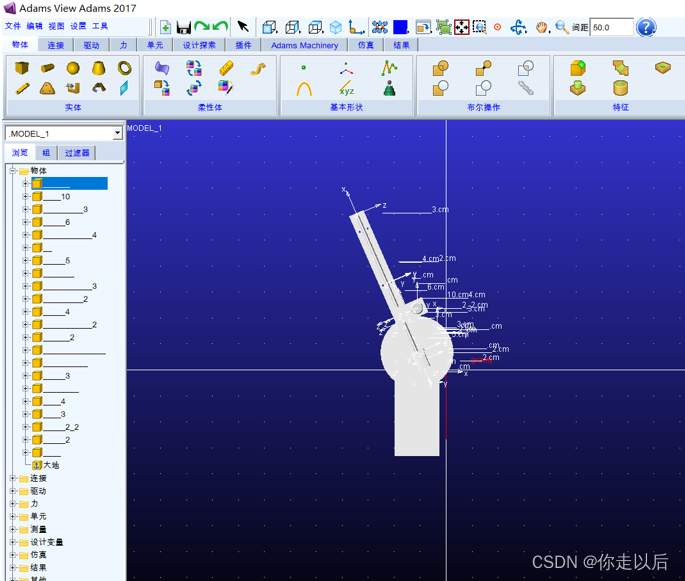Apply the hollow feature tool

point(620,88)
